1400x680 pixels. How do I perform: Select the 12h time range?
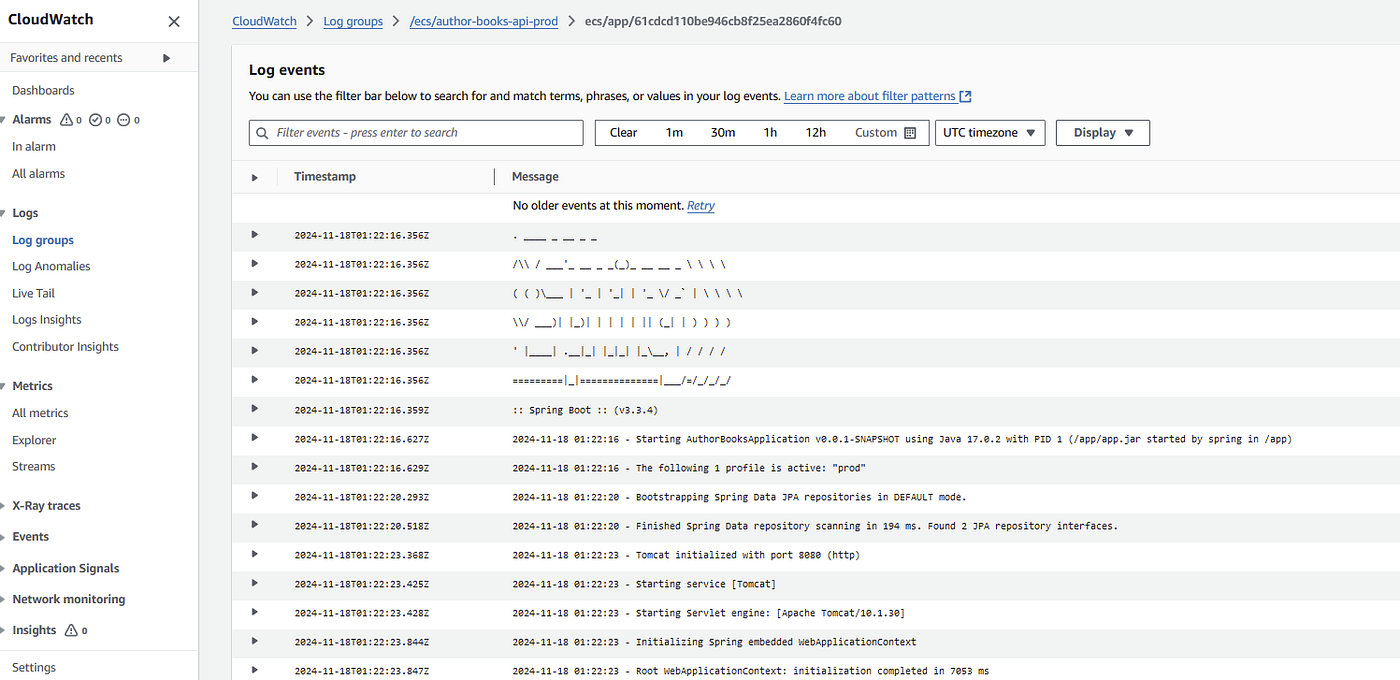[816, 133]
